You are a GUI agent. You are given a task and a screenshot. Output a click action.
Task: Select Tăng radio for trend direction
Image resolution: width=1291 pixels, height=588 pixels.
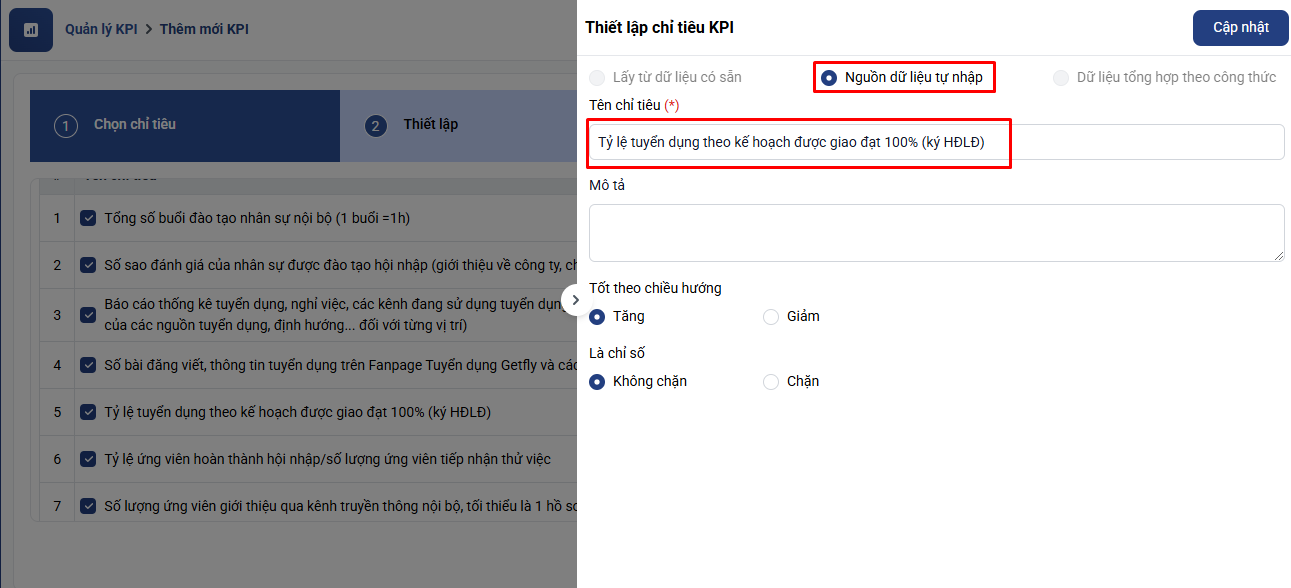click(598, 317)
